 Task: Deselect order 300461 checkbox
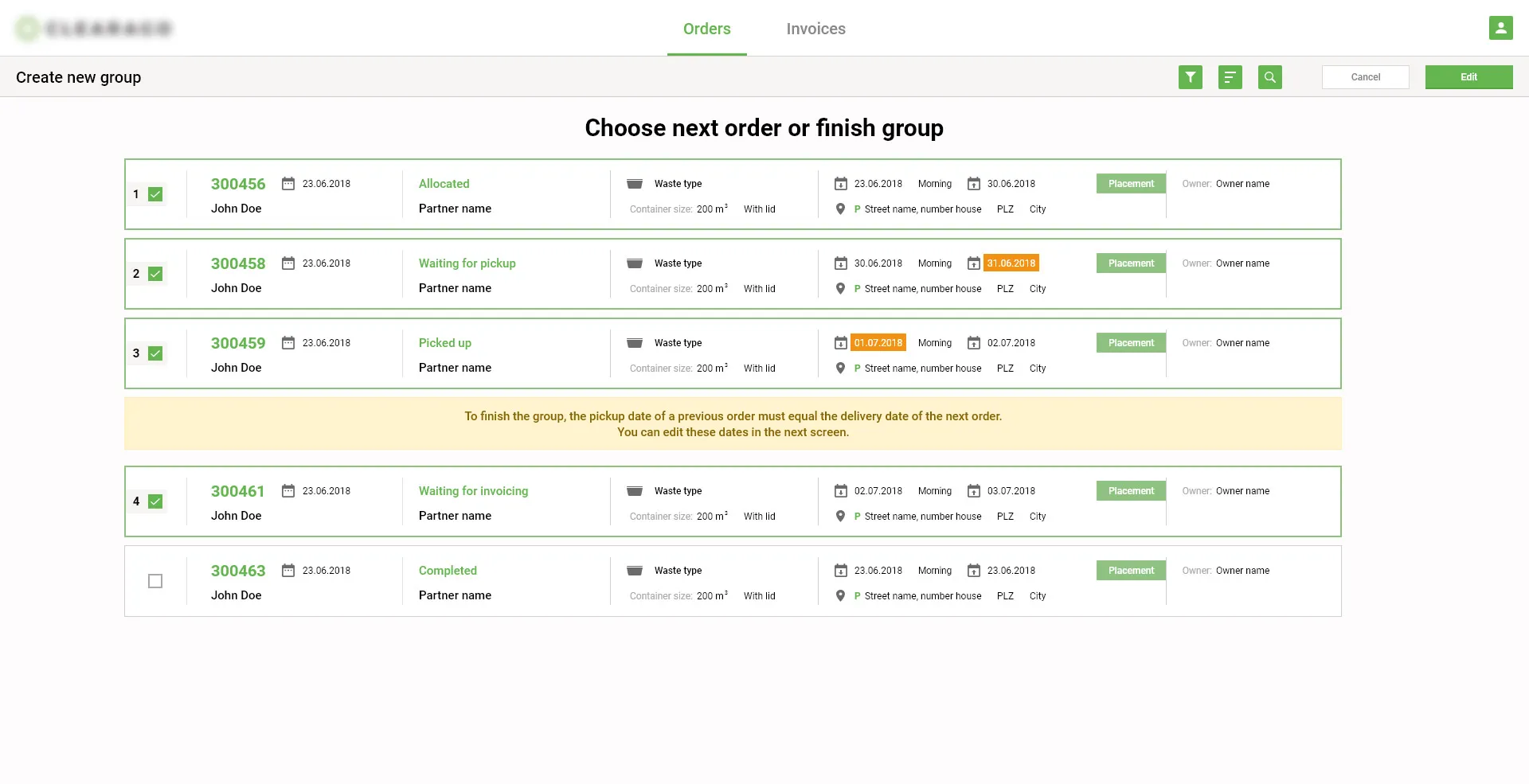click(x=155, y=501)
